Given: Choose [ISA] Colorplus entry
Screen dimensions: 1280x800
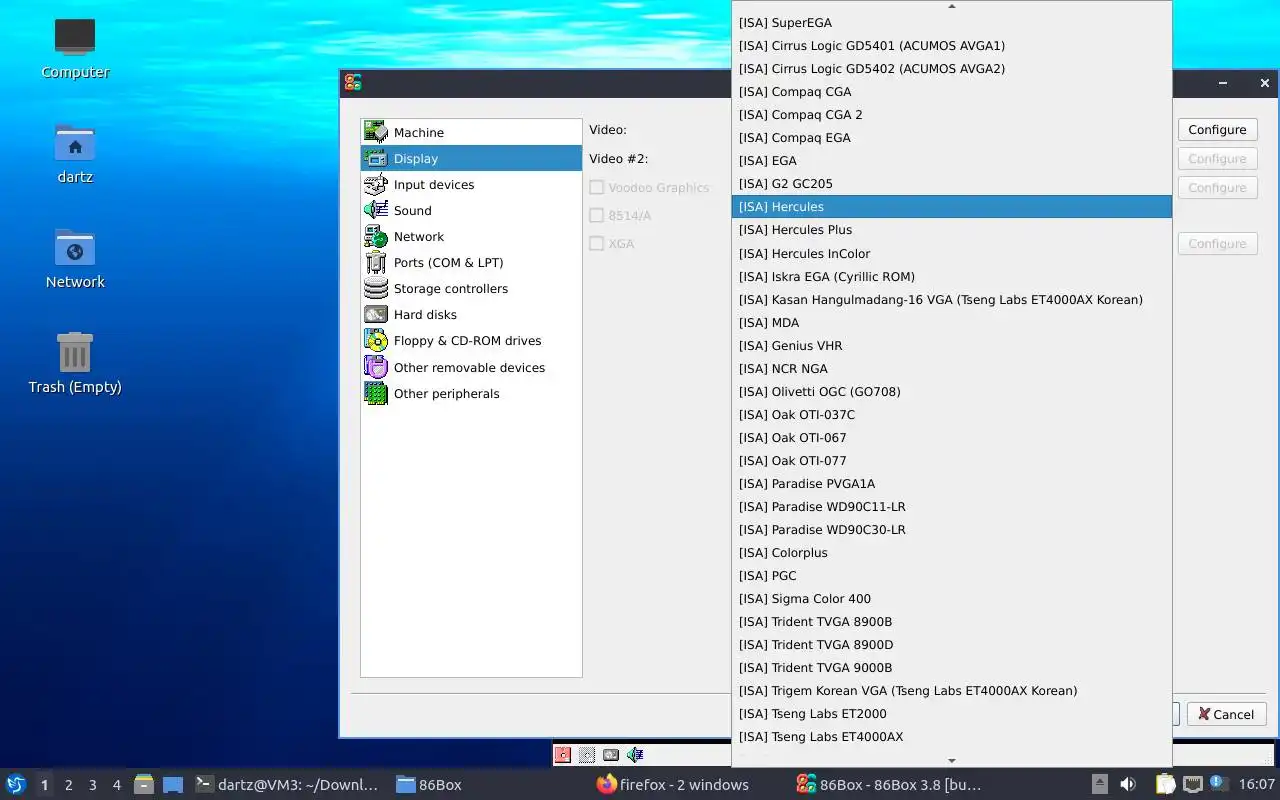Looking at the screenshot, I should [x=952, y=552].
